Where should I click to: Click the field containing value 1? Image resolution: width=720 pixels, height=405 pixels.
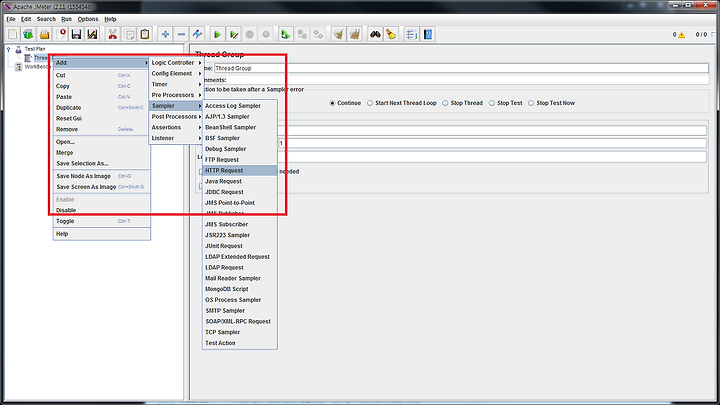click(x=491, y=143)
